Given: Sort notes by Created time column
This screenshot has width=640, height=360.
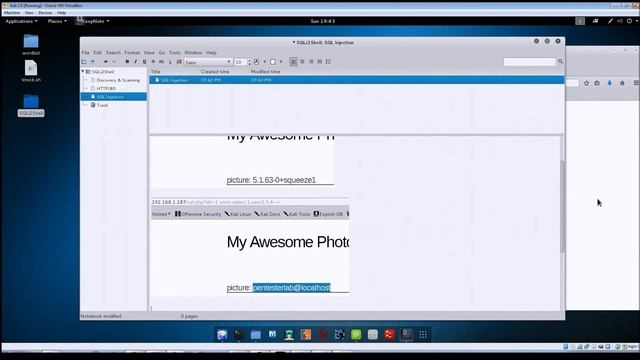Looking at the screenshot, I should (215, 71).
